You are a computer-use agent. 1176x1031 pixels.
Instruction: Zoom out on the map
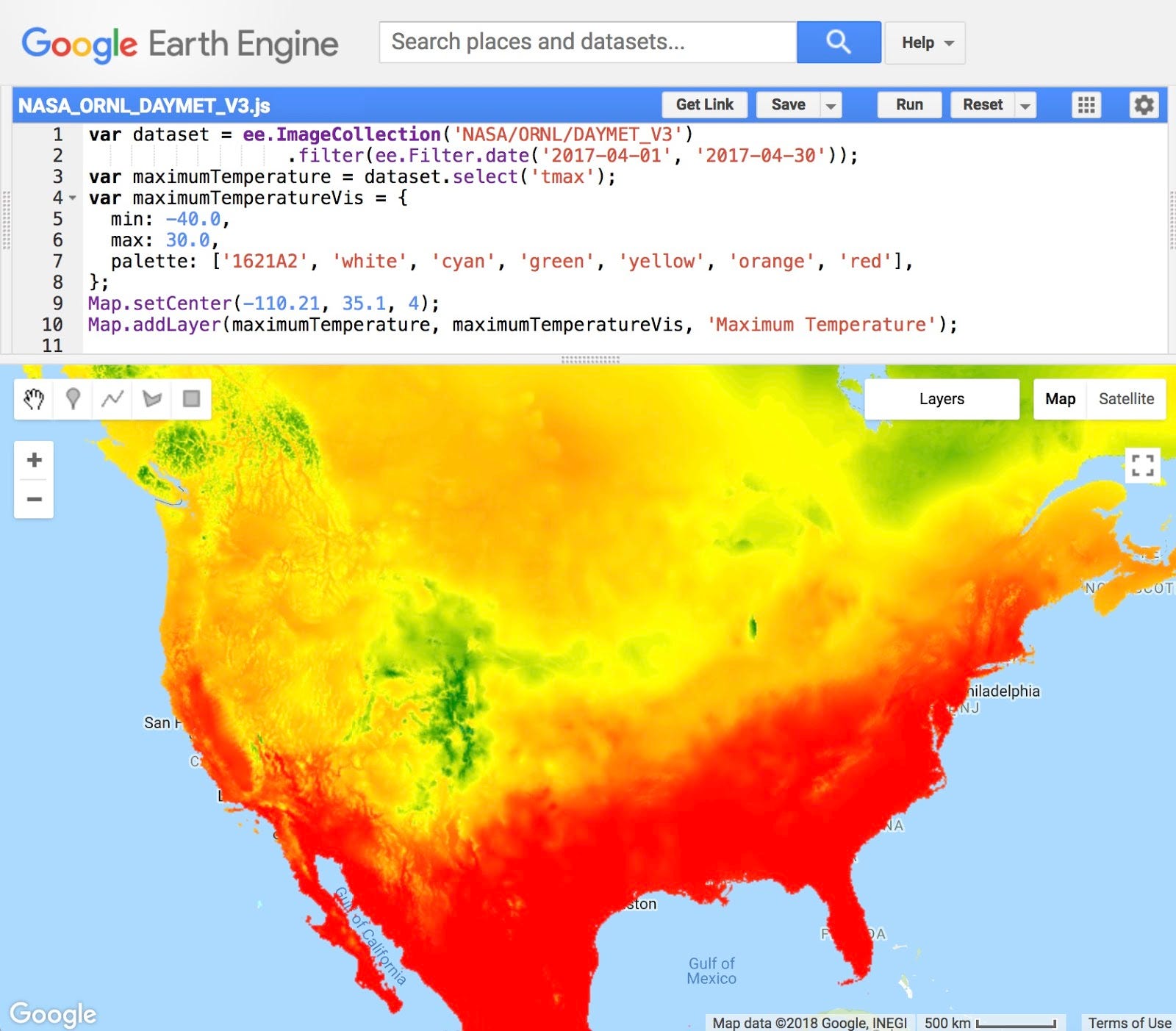click(x=34, y=500)
